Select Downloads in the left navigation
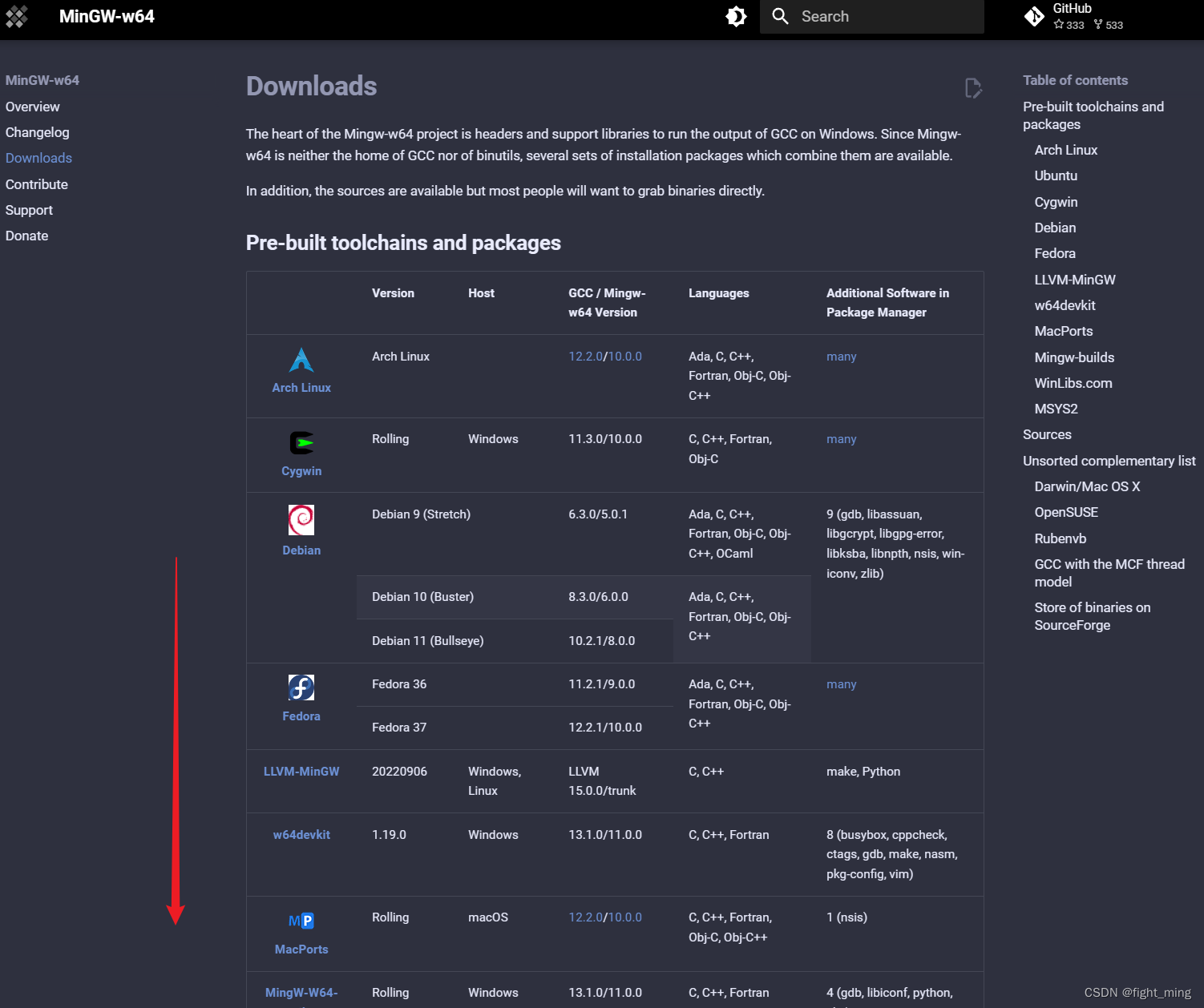This screenshot has height=1008, width=1204. (38, 158)
